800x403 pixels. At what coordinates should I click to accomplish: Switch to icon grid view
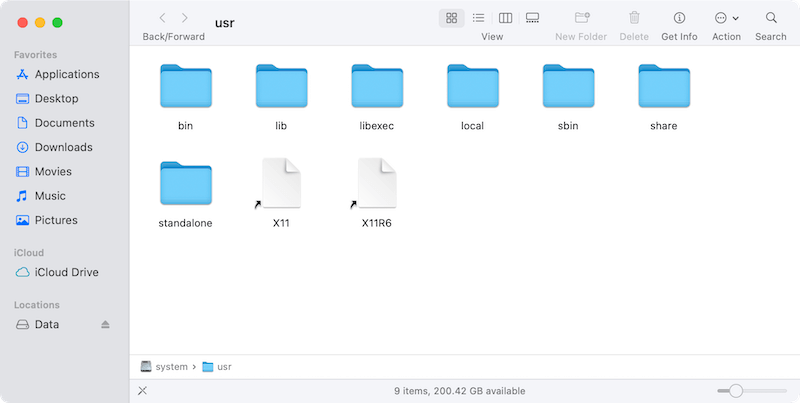452,18
